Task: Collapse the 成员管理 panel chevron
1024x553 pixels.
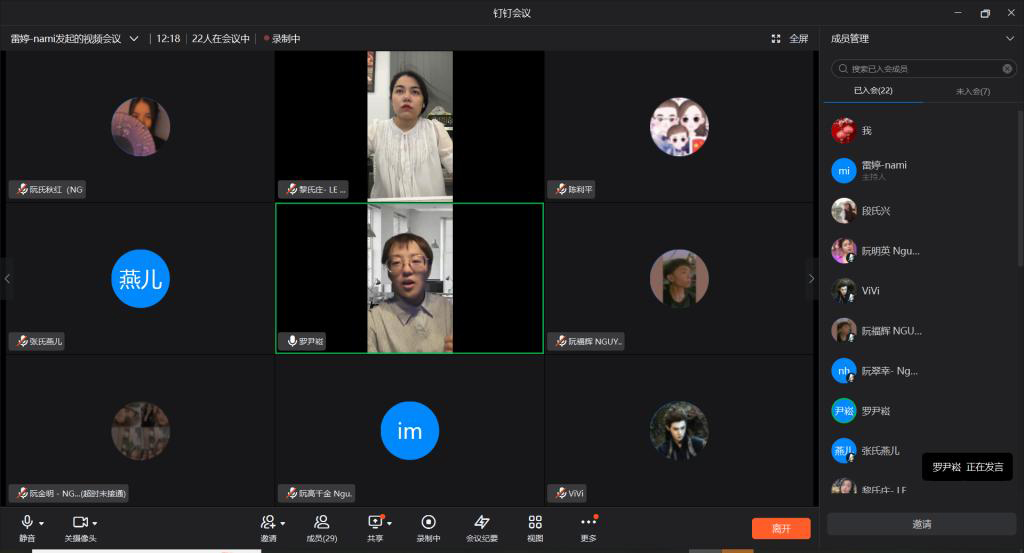Action: click(1008, 39)
